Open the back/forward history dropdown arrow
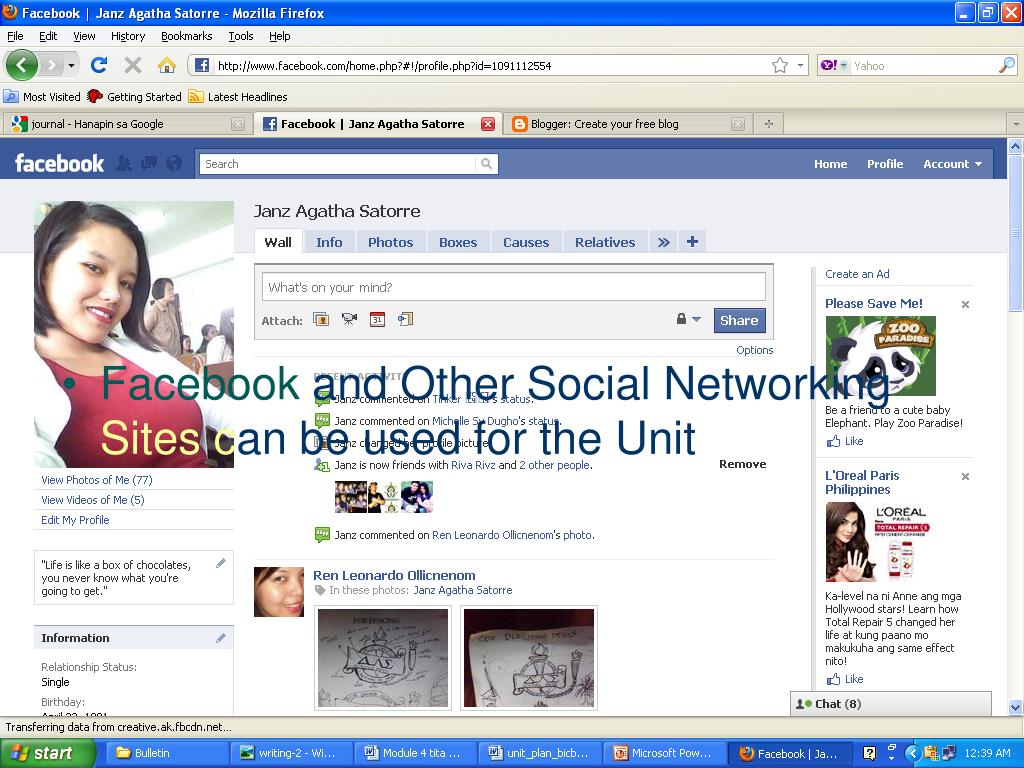The height and width of the screenshot is (768, 1024). (x=71, y=65)
